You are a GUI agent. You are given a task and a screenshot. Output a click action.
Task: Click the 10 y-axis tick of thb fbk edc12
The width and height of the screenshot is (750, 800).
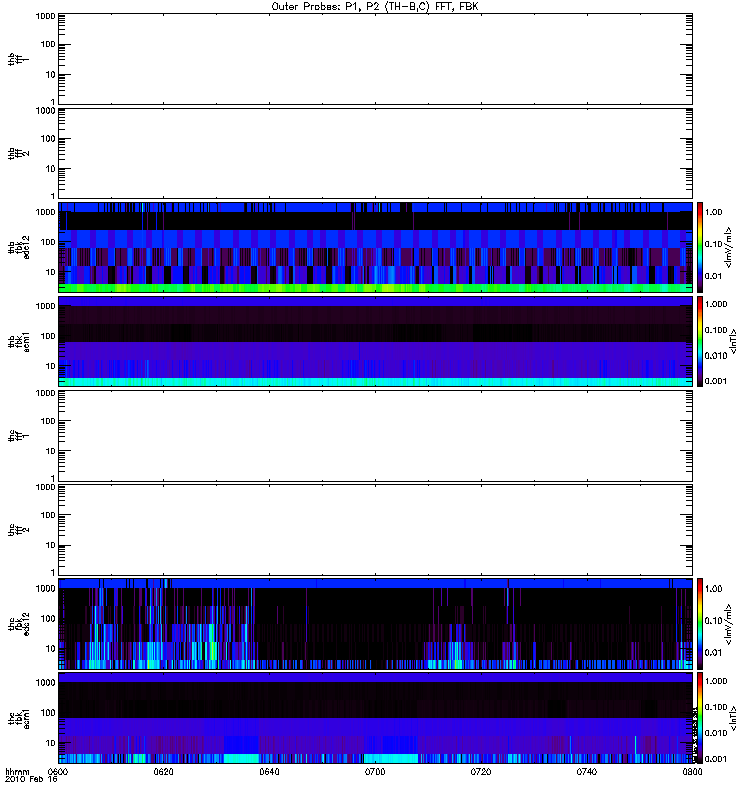(x=50, y=272)
